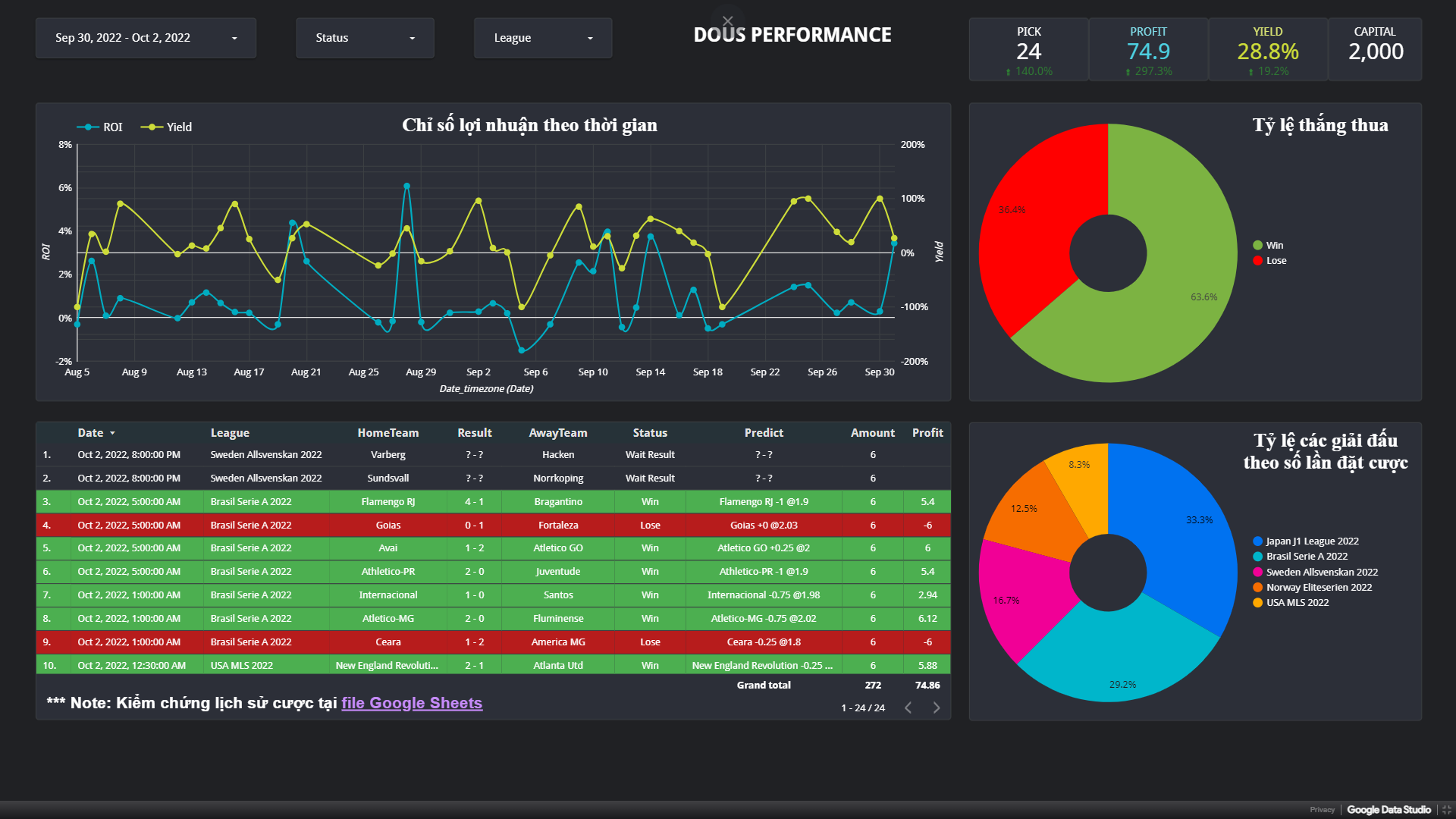The image size is (1456, 819).
Task: Sort table by Profit column header
Action: click(x=927, y=432)
